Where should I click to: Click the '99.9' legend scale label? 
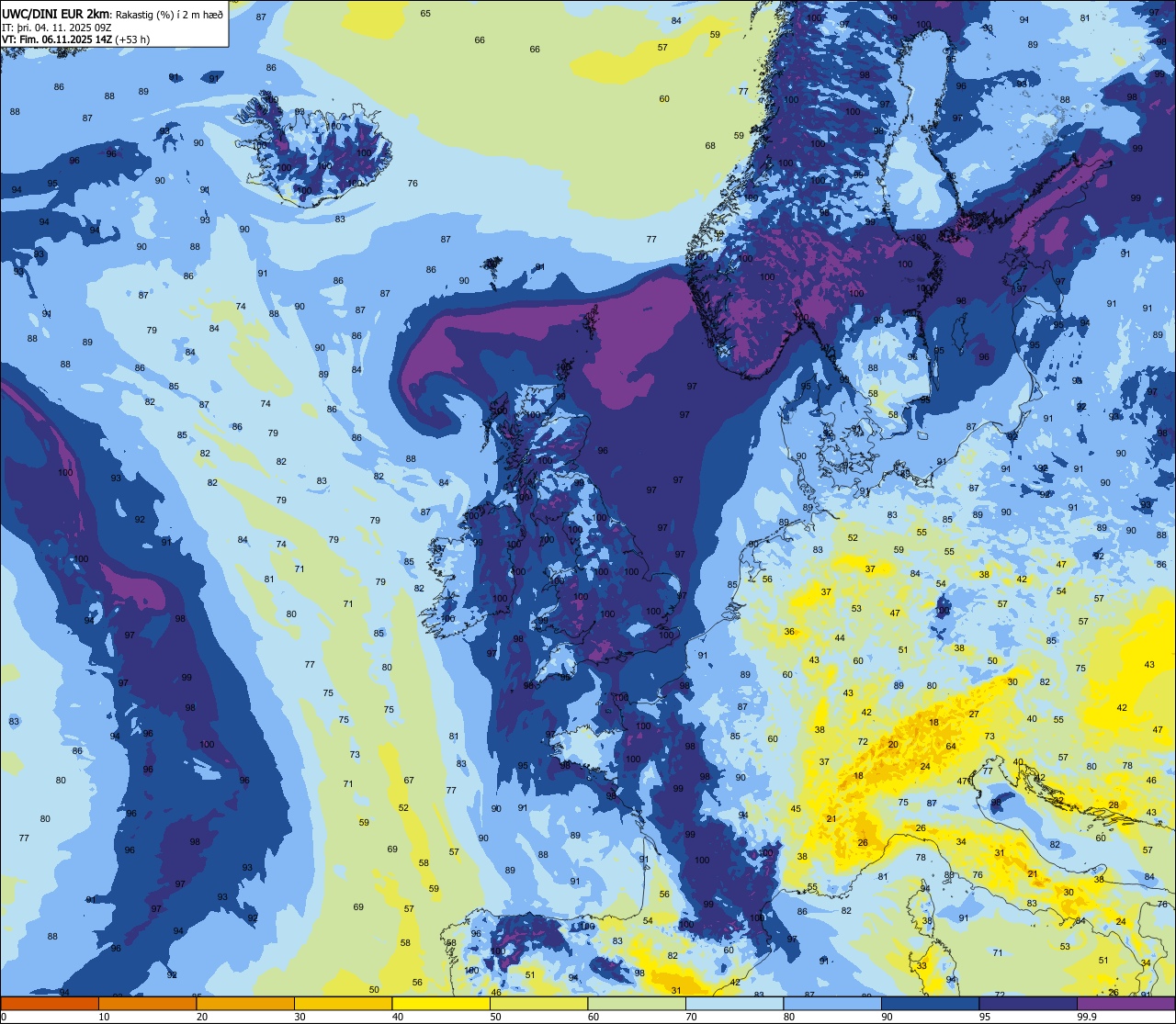pyautogui.click(x=1087, y=1017)
